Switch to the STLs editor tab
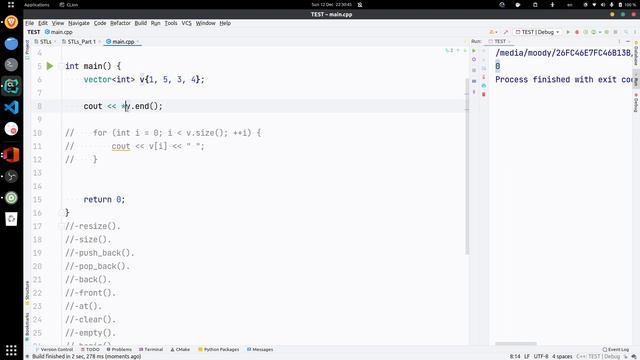The width and height of the screenshot is (640, 360). pos(44,42)
